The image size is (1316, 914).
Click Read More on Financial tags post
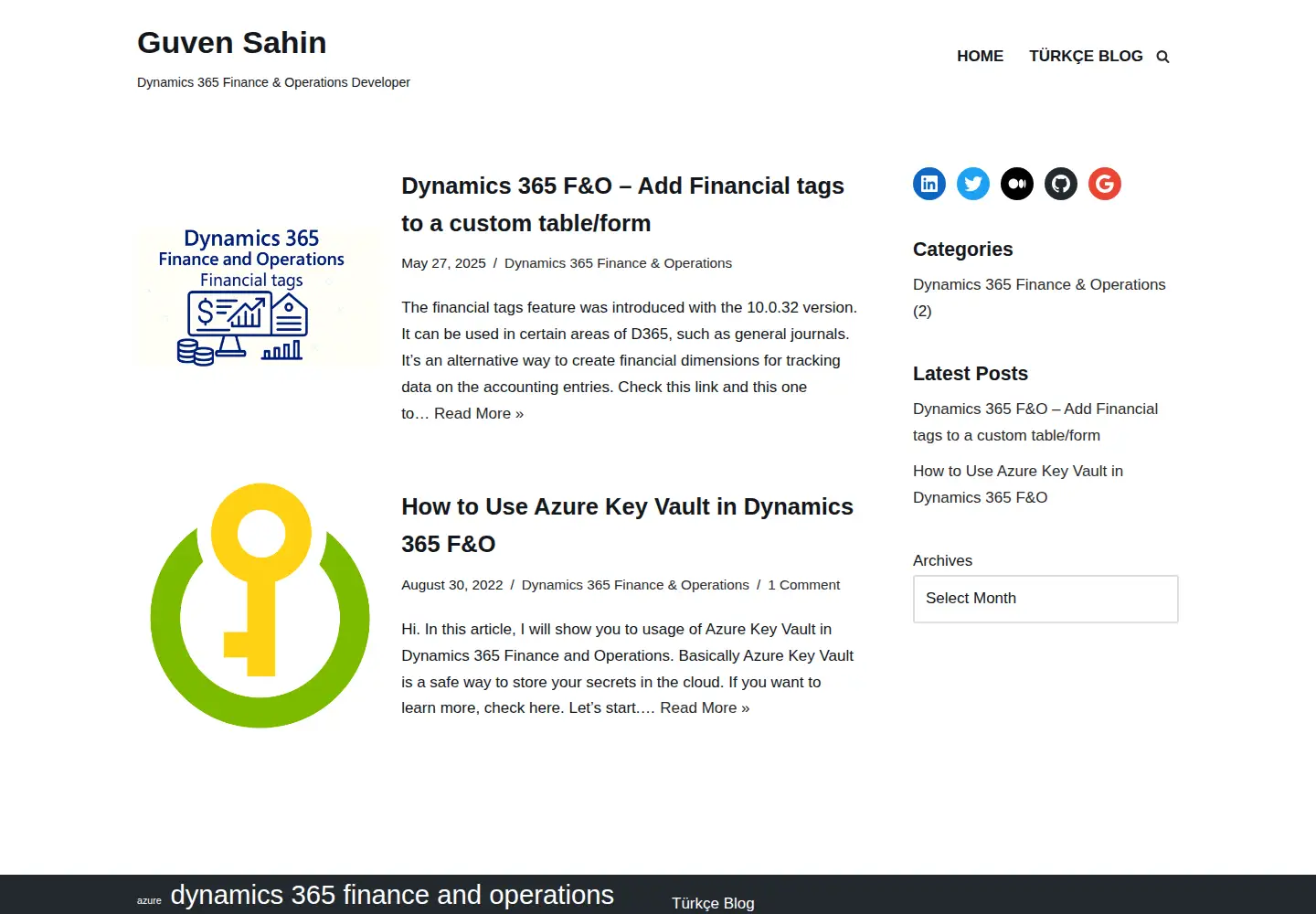point(479,413)
